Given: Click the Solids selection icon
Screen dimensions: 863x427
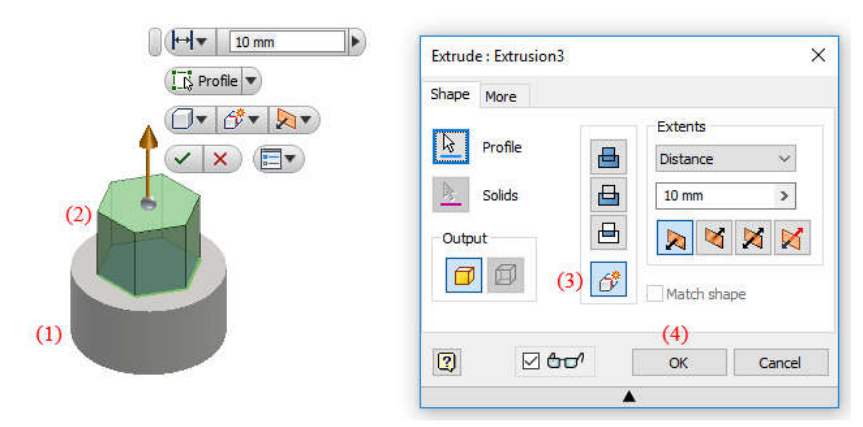Looking at the screenshot, I should [x=451, y=195].
